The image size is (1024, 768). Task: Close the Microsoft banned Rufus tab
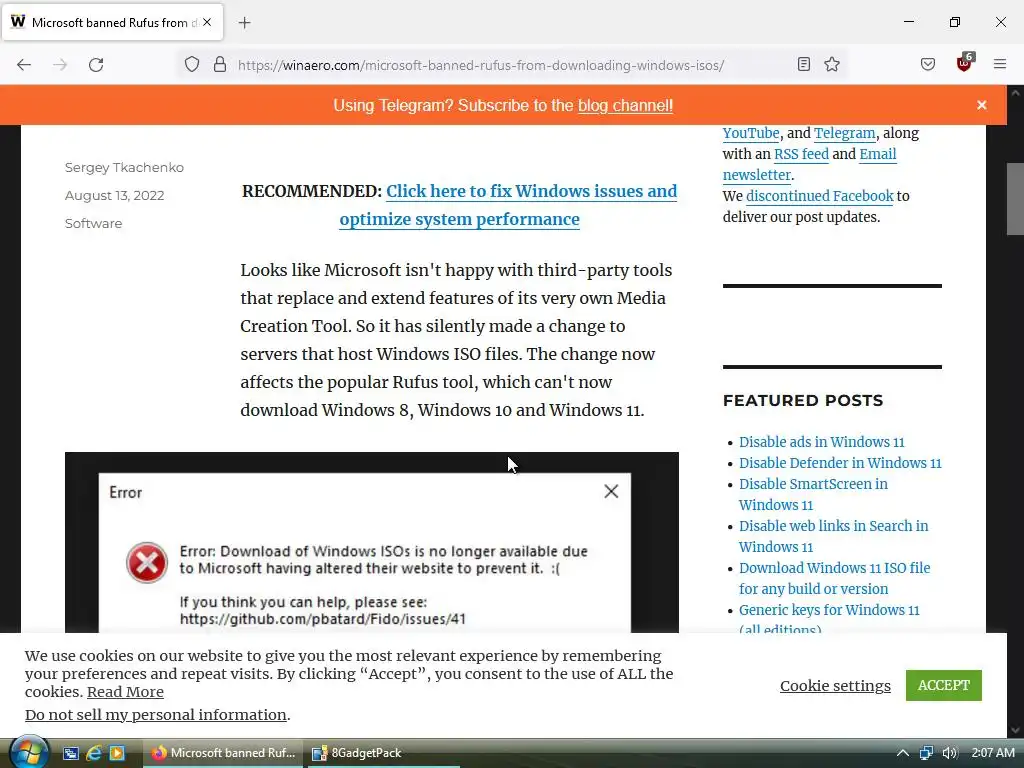pos(207,22)
